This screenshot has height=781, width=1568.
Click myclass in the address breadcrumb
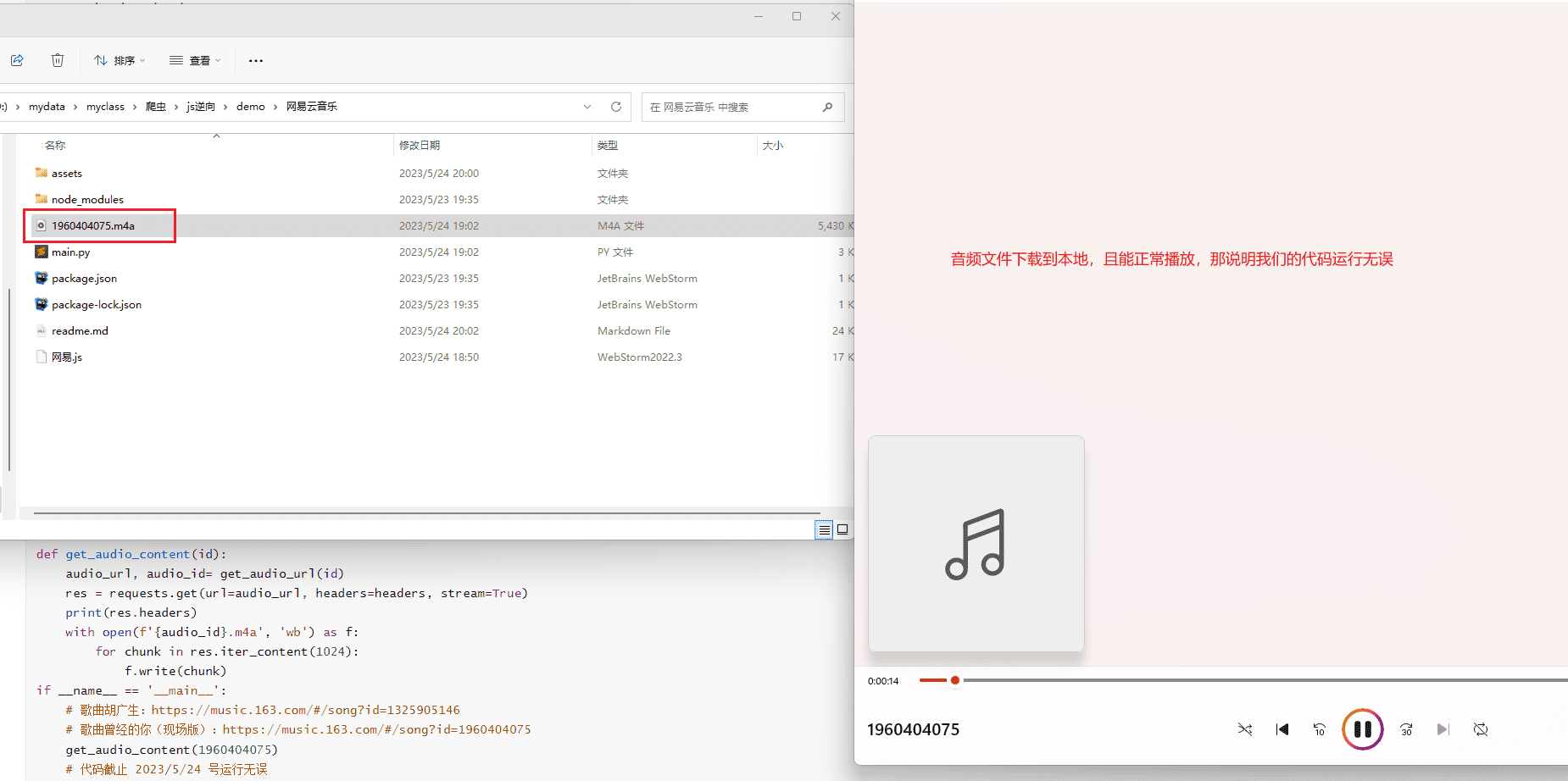pos(105,107)
